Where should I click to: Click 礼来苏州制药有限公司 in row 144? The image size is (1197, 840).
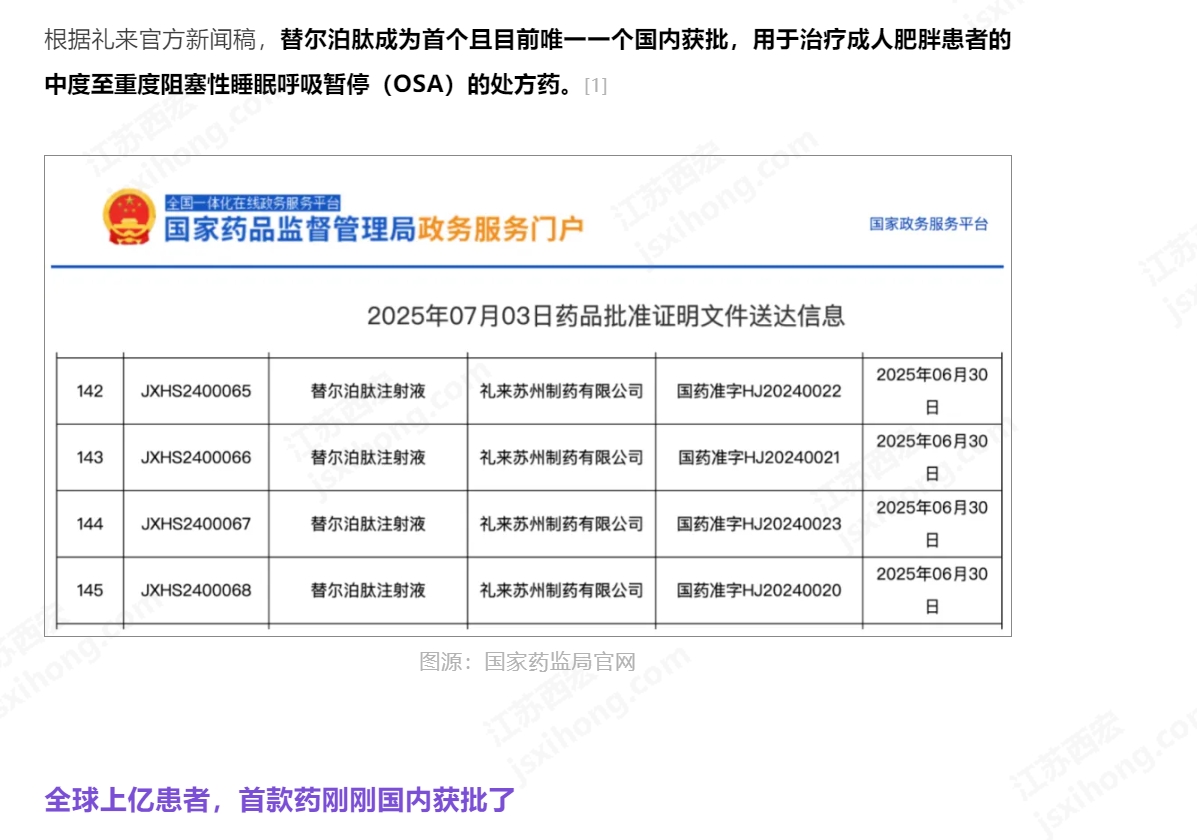click(x=561, y=524)
